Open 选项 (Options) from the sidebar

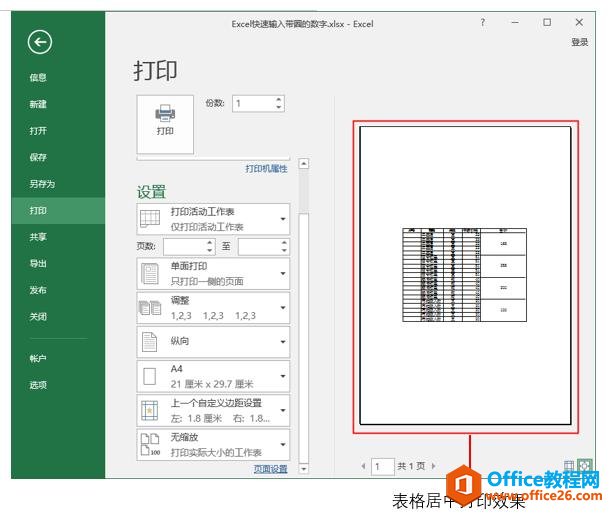[38, 385]
